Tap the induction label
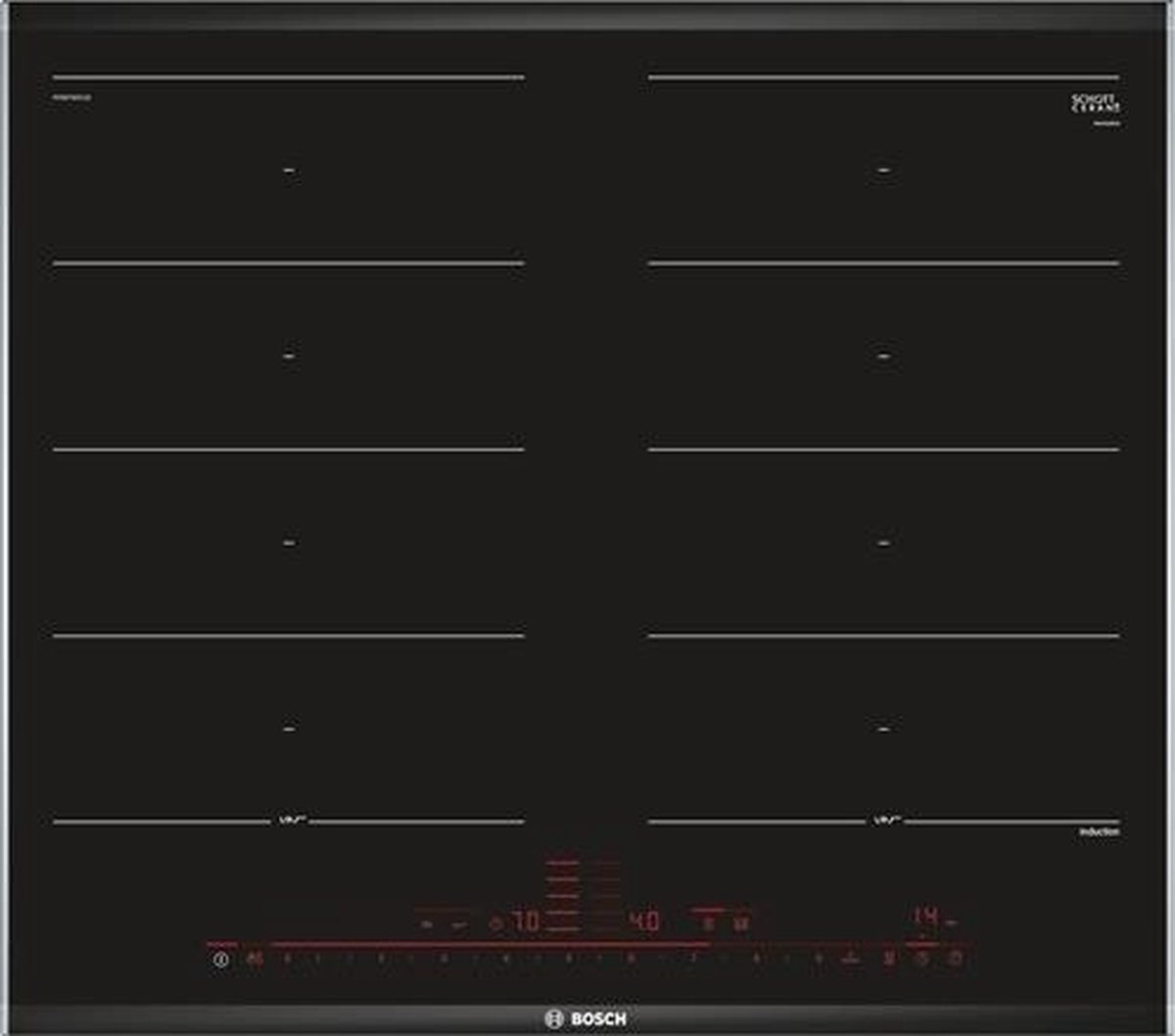This screenshot has height=1036, width=1175. (x=1100, y=831)
